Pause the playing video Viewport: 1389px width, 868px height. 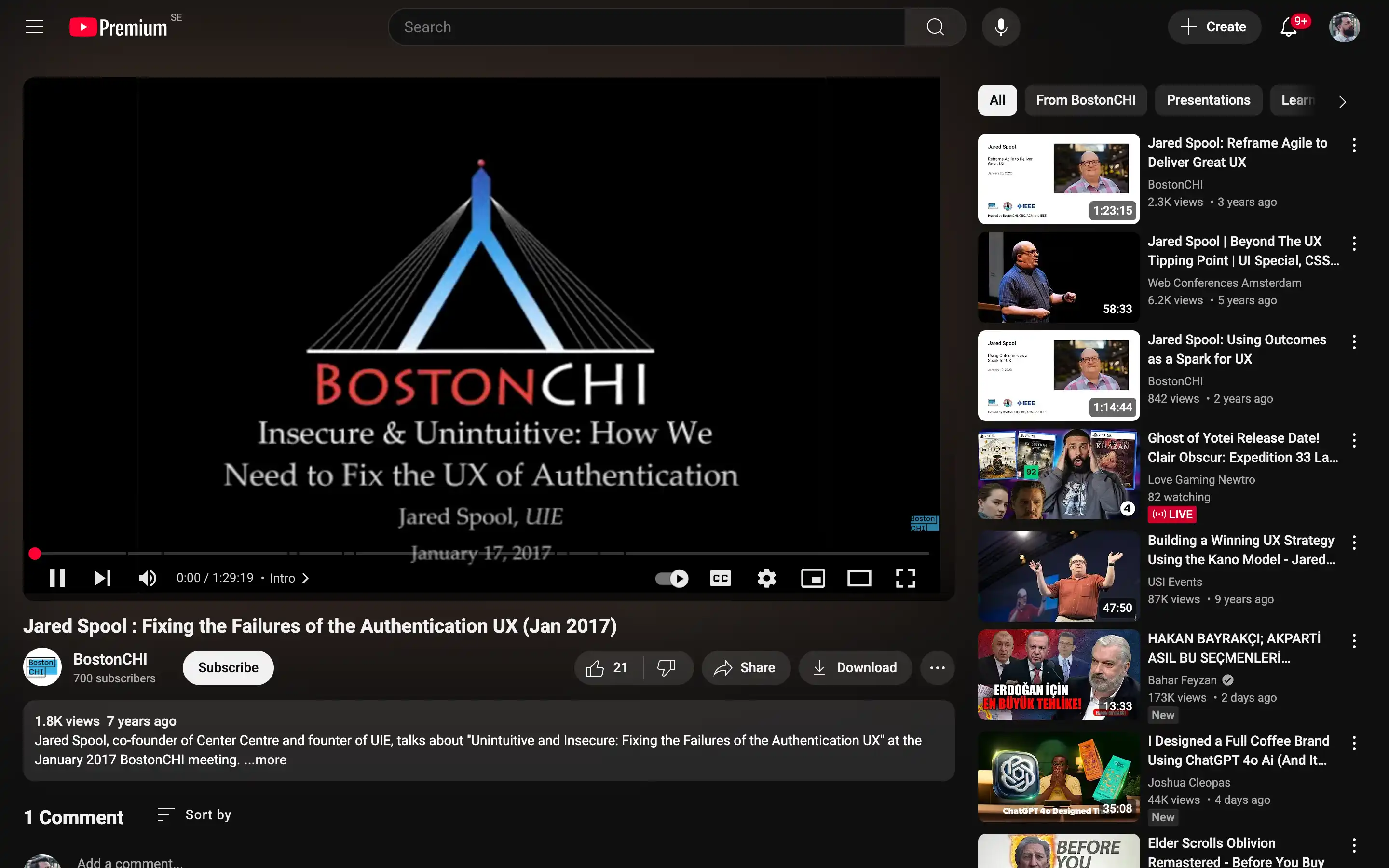pos(57,578)
